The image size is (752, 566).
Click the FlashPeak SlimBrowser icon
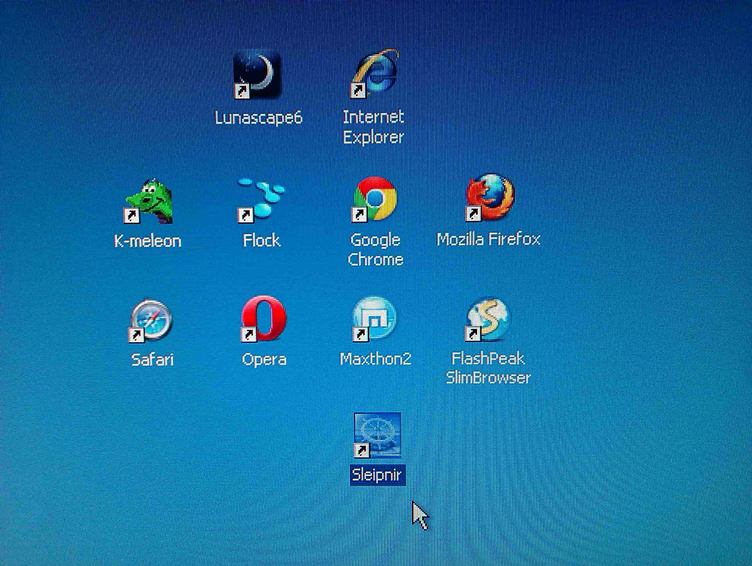pos(488,319)
